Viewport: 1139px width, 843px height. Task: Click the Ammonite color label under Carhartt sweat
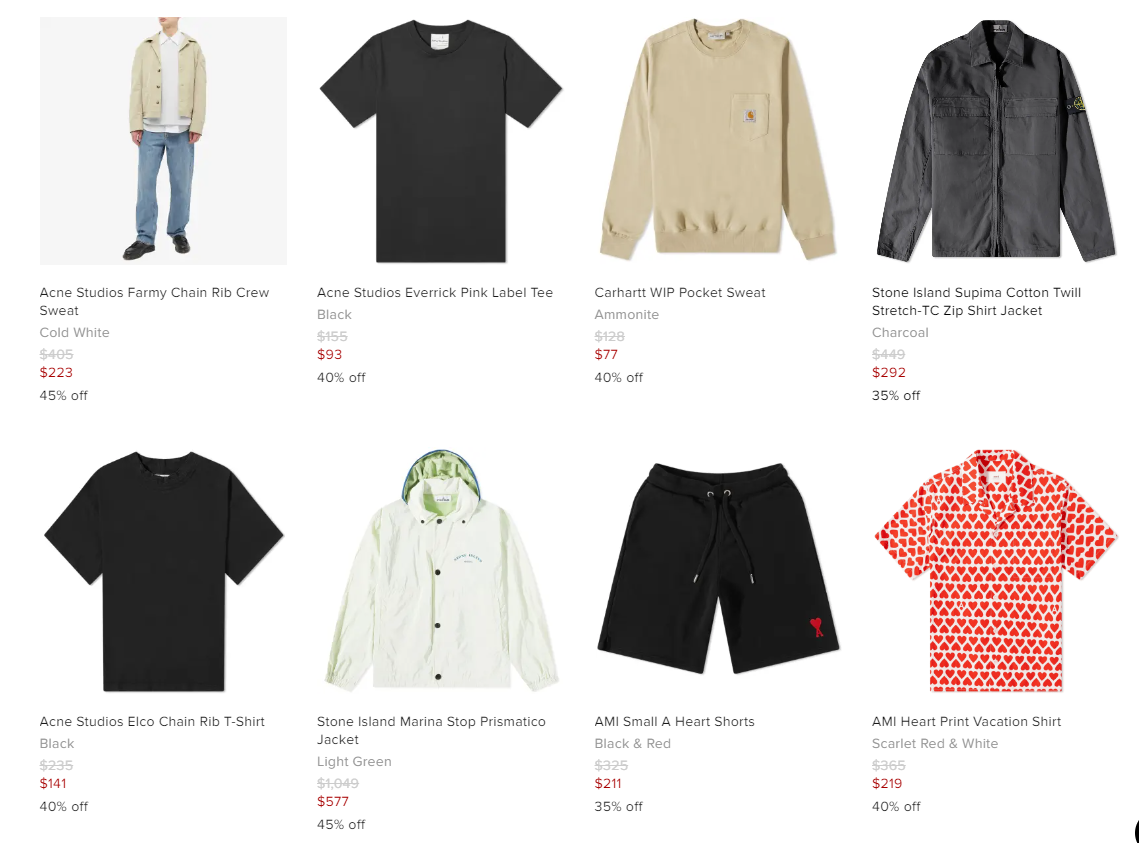coord(626,314)
